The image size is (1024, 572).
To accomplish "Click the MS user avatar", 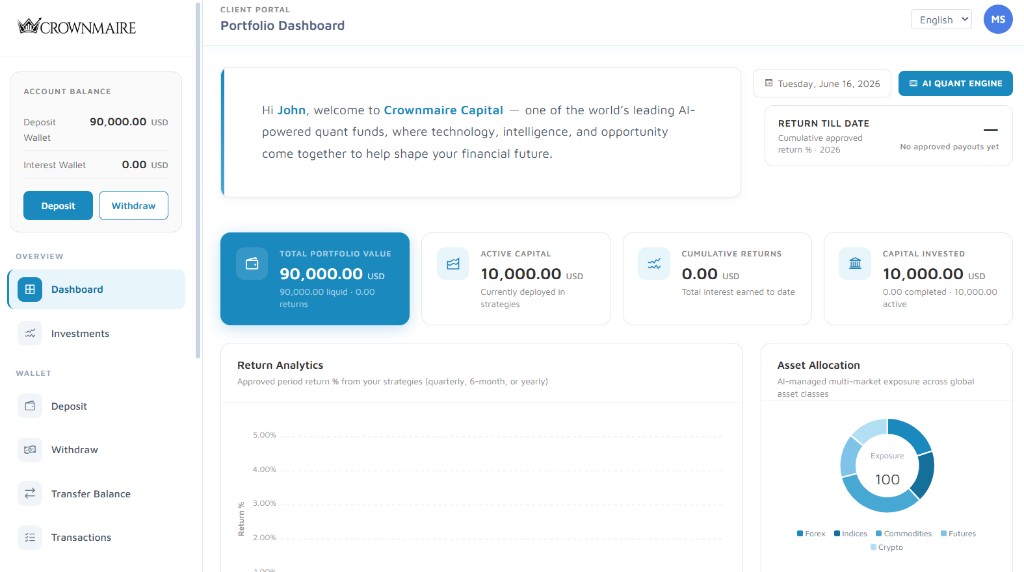I will [x=998, y=20].
